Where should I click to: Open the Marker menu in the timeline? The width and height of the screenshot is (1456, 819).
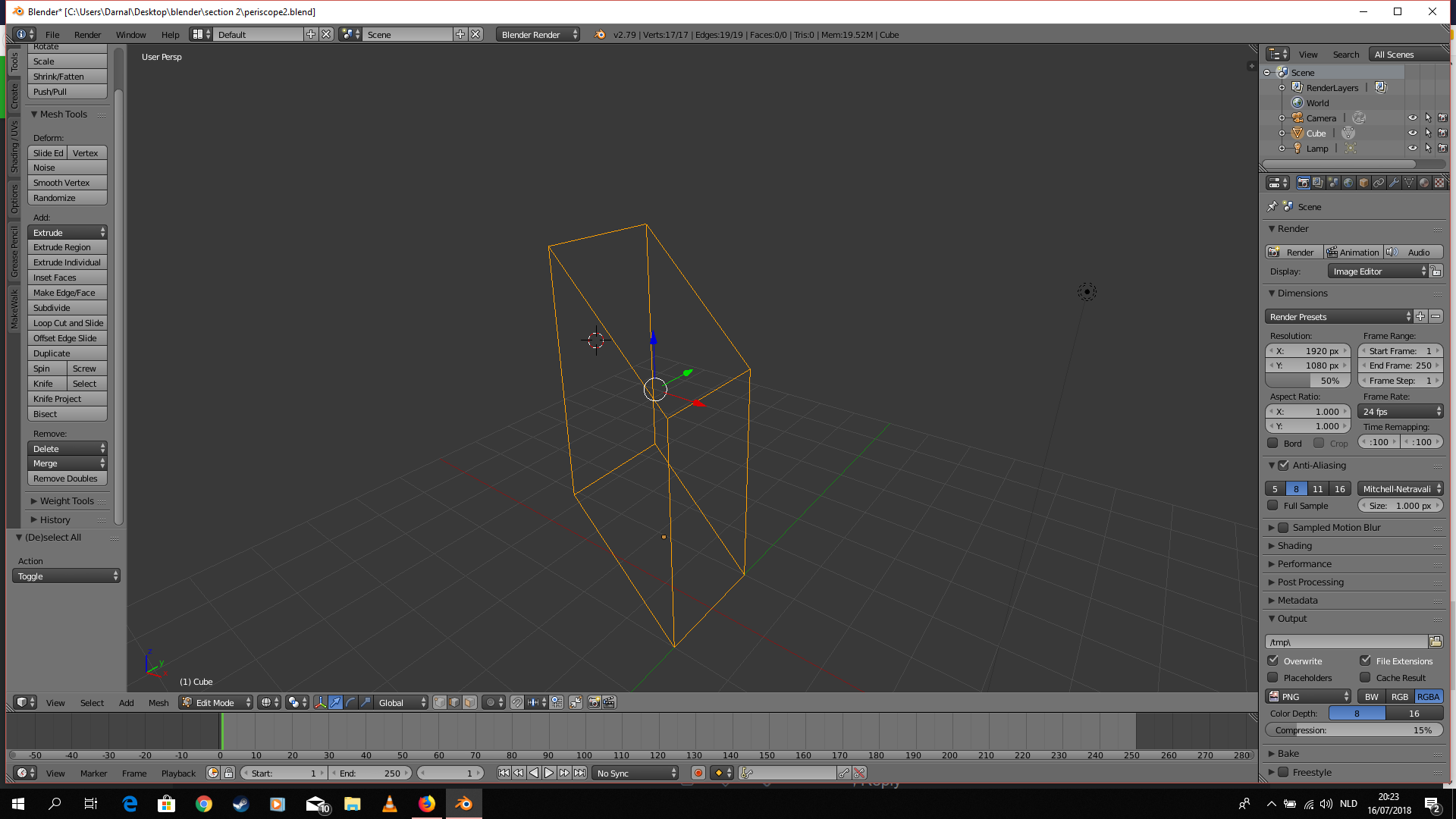click(x=93, y=773)
